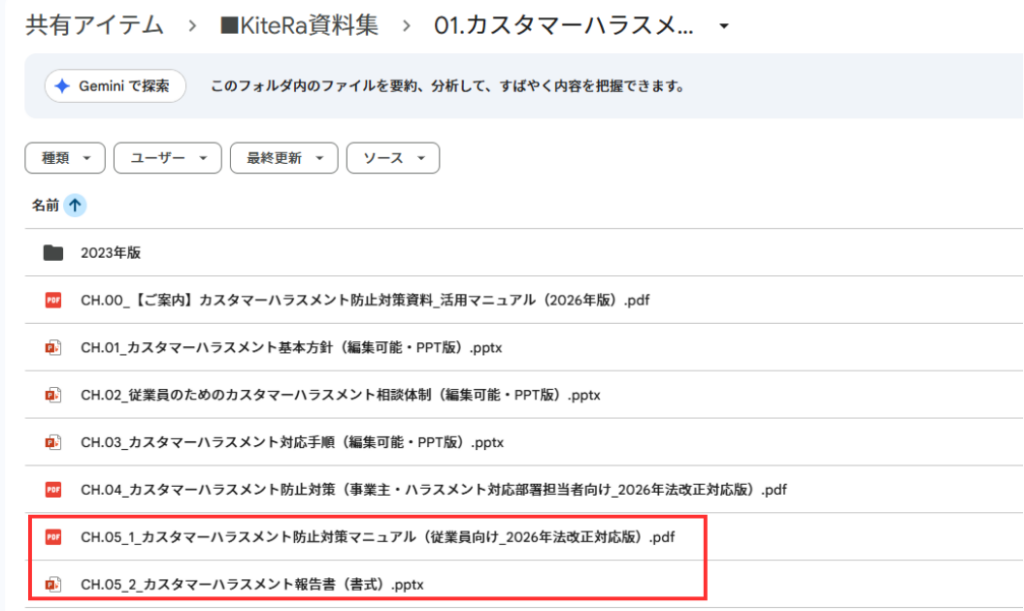Open the ユーザー filter dropdown
Viewport: 1024px width, 611px height.
tap(167, 158)
